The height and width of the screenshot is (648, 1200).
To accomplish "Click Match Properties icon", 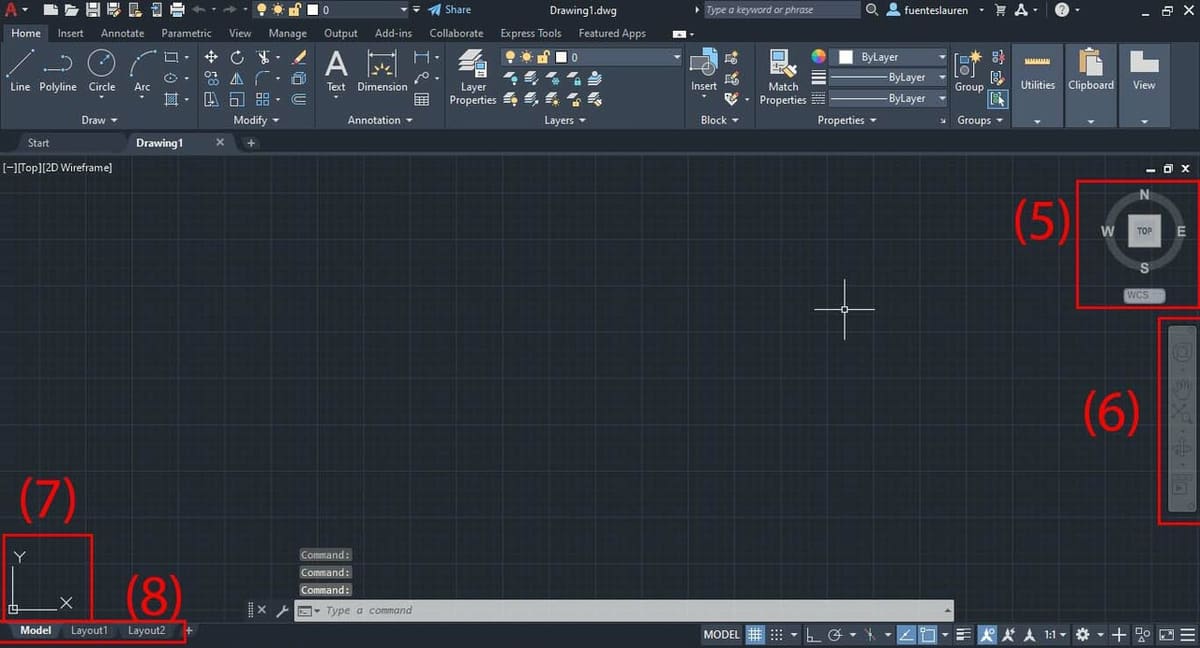I will [x=783, y=77].
